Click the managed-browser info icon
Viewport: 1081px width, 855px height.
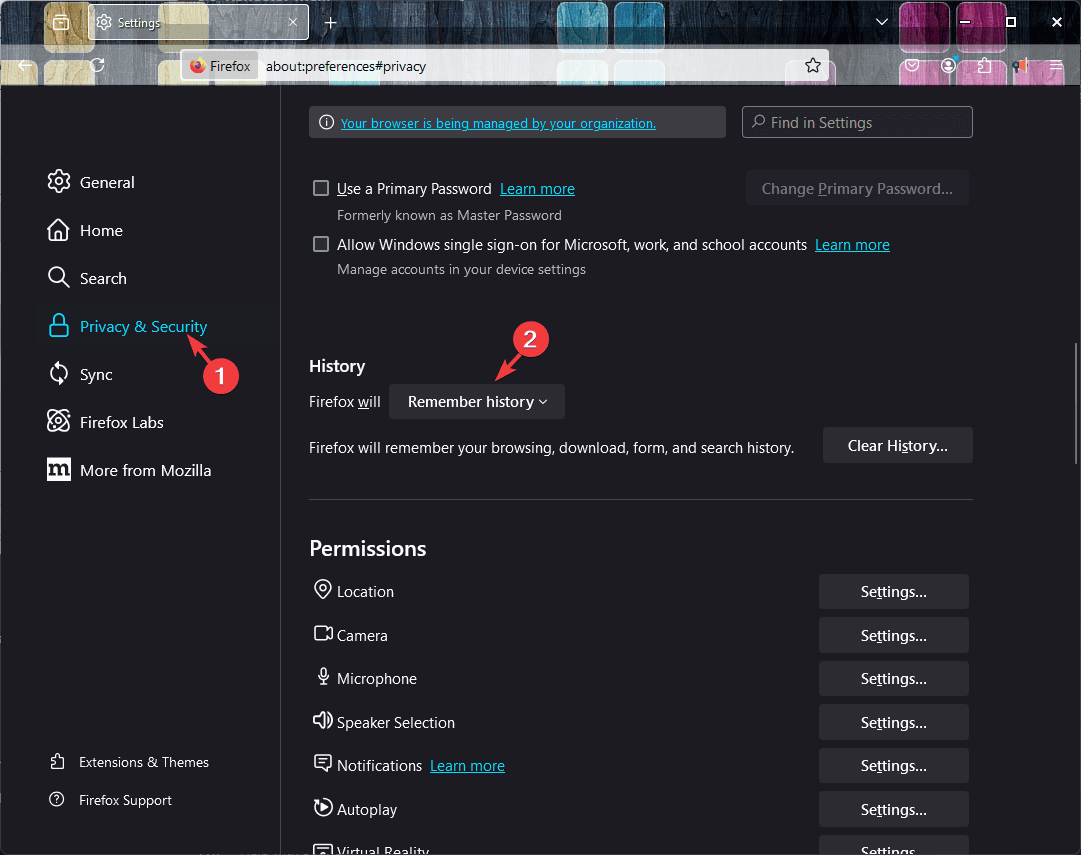pos(326,123)
